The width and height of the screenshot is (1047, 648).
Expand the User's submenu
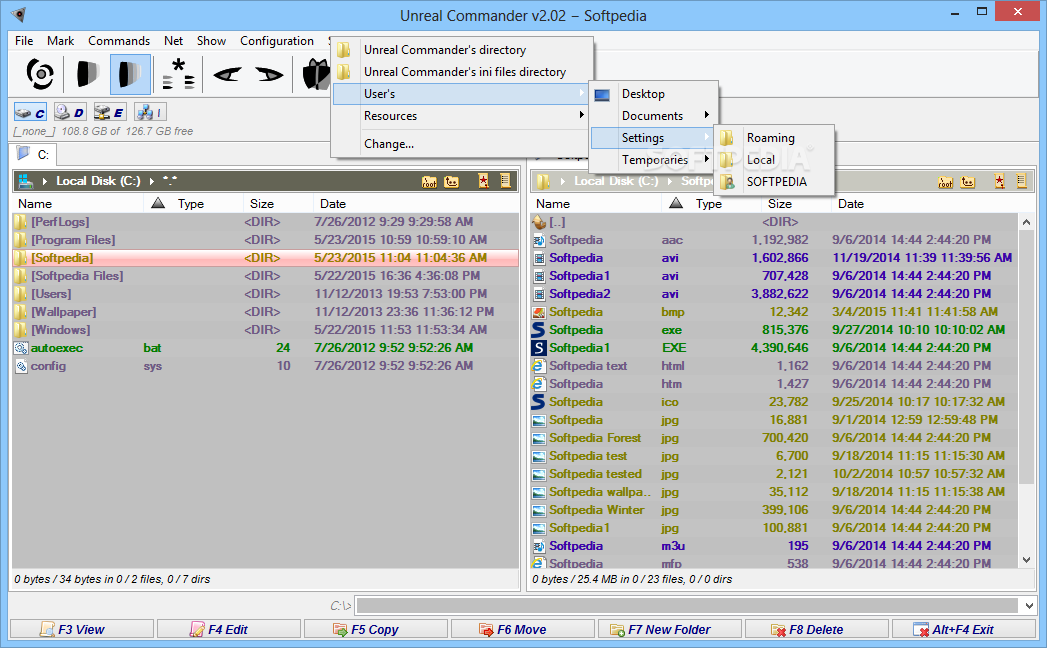(x=462, y=94)
